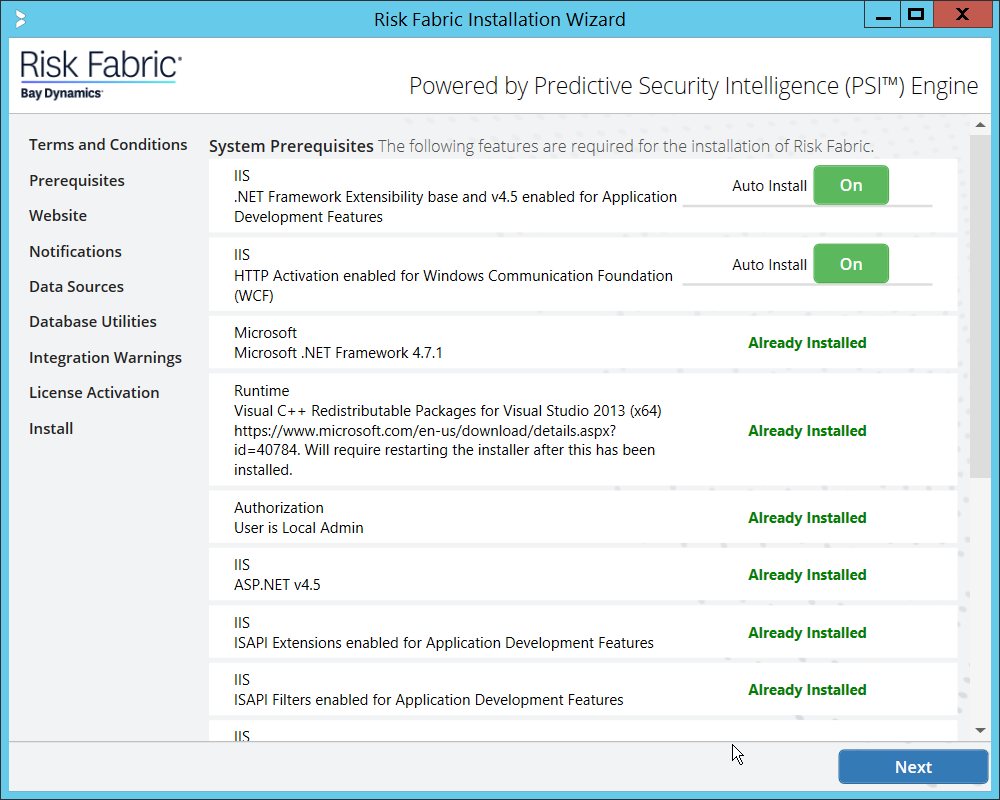
Task: Open the Install step
Action: [x=51, y=429]
